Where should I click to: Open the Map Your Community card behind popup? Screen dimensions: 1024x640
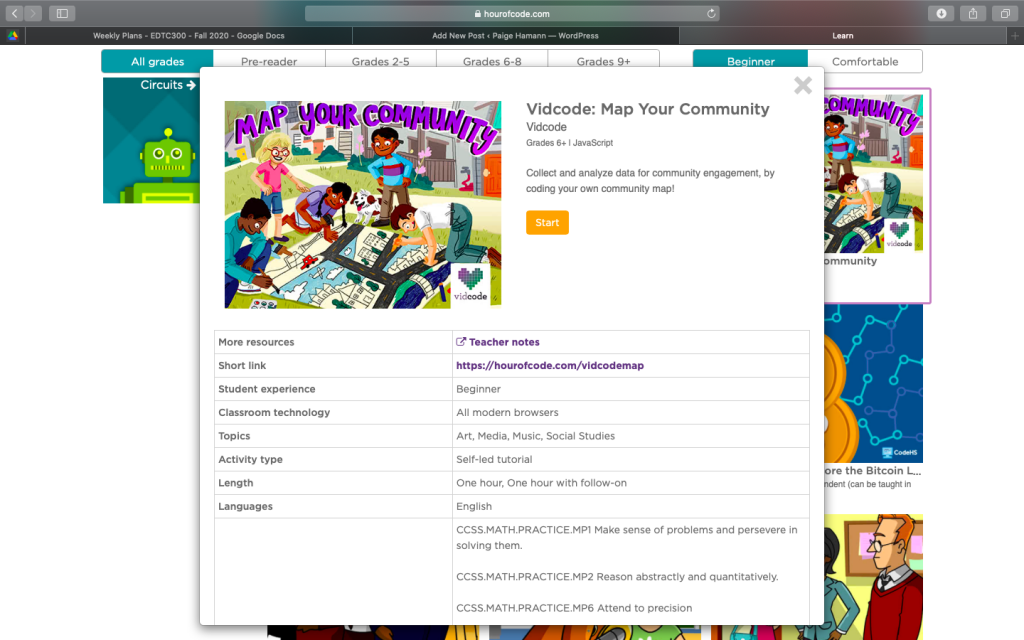pos(876,195)
